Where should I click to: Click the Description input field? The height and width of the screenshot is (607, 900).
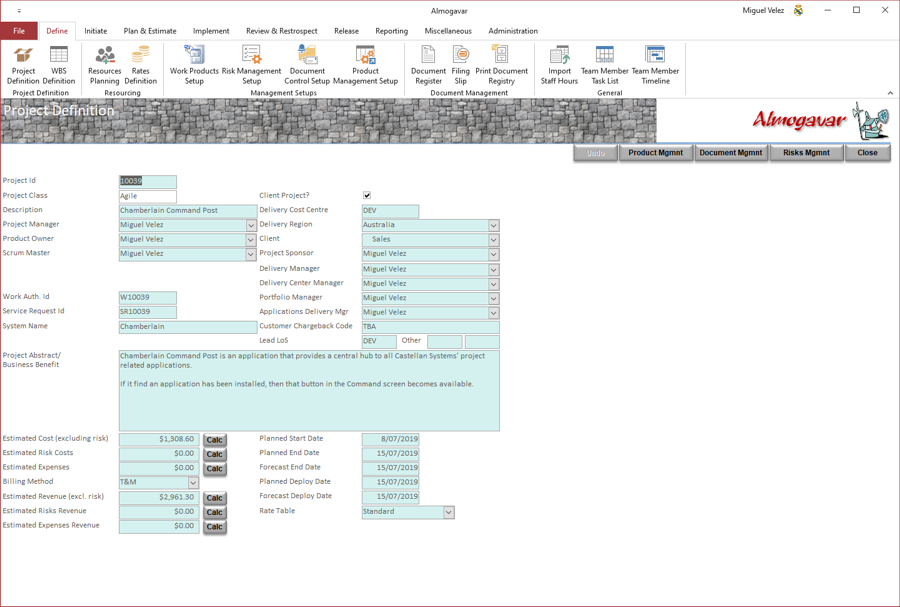pyautogui.click(x=188, y=211)
